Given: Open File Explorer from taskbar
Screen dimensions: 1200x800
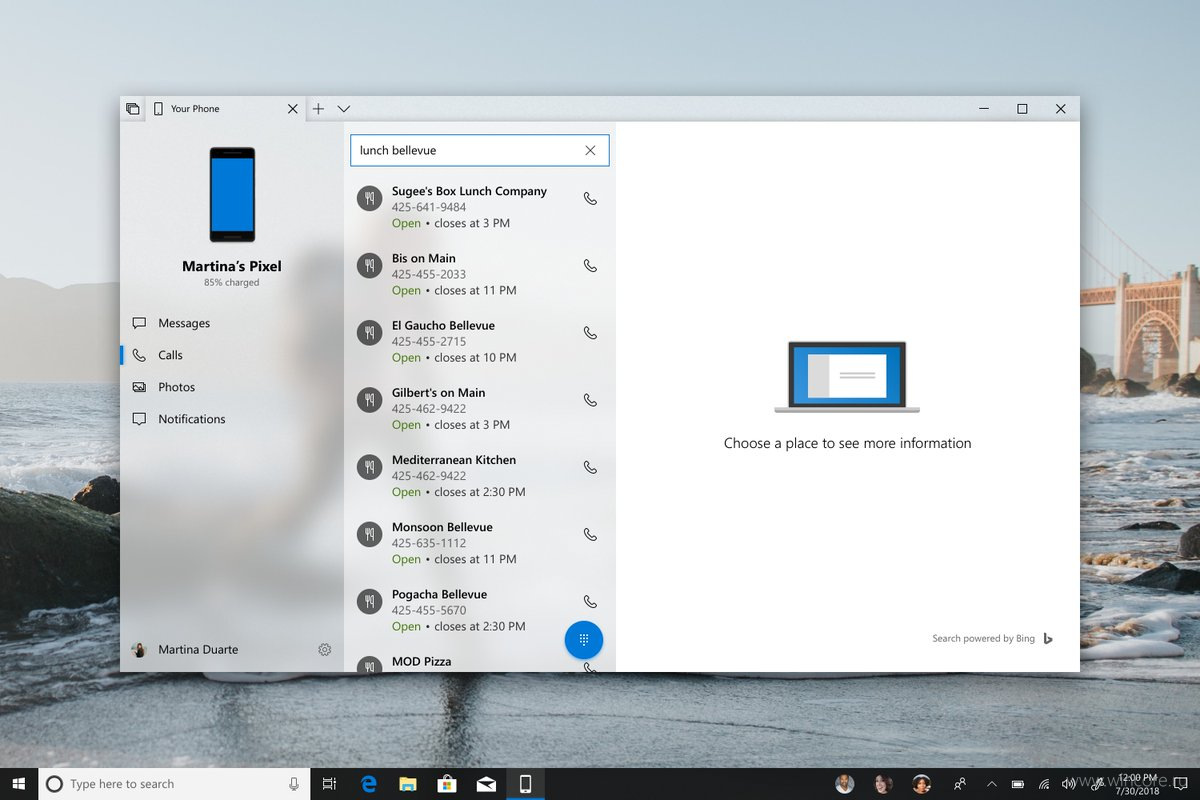Looking at the screenshot, I should coord(408,784).
